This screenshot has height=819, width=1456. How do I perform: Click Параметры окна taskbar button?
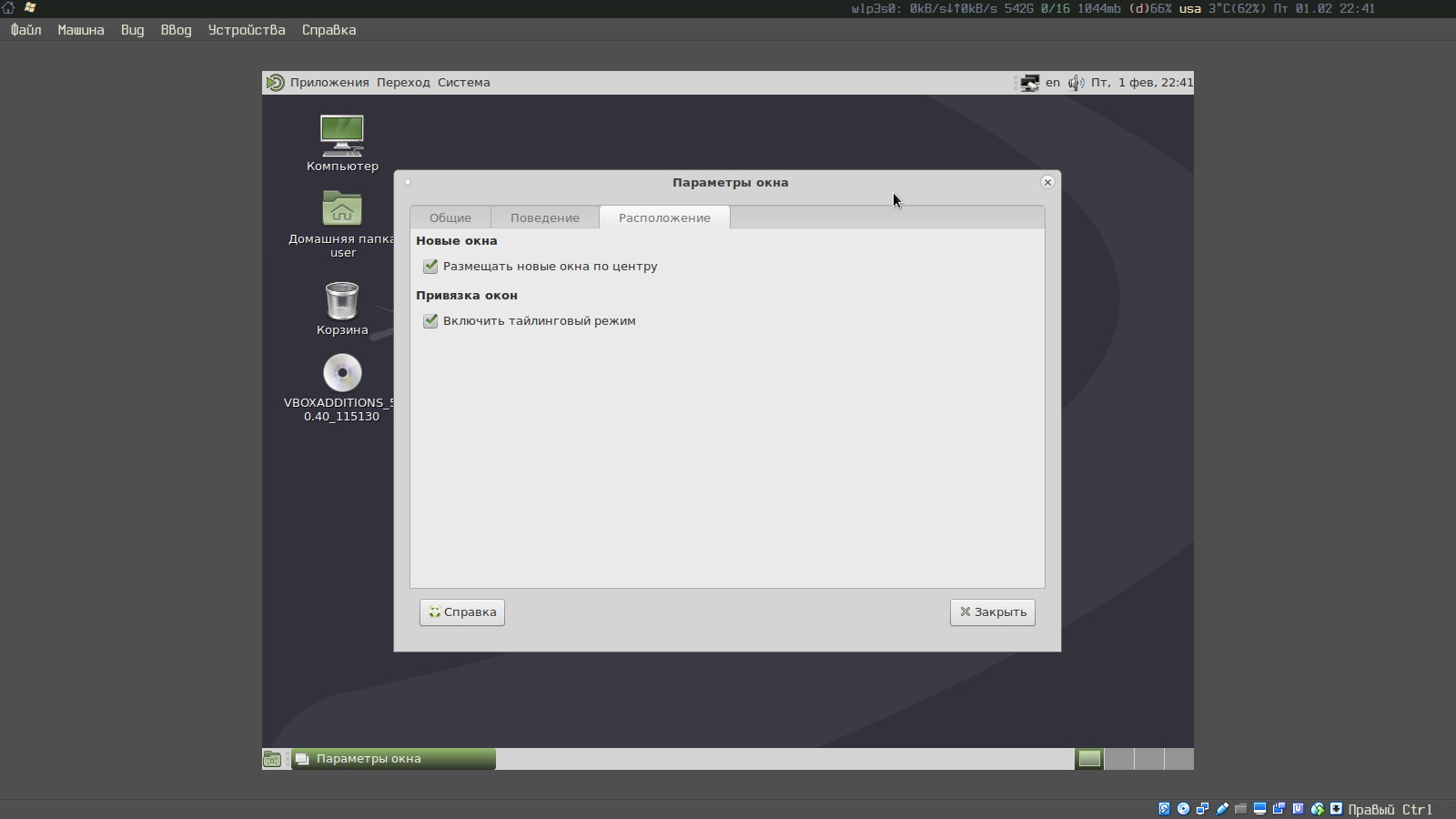click(x=394, y=759)
